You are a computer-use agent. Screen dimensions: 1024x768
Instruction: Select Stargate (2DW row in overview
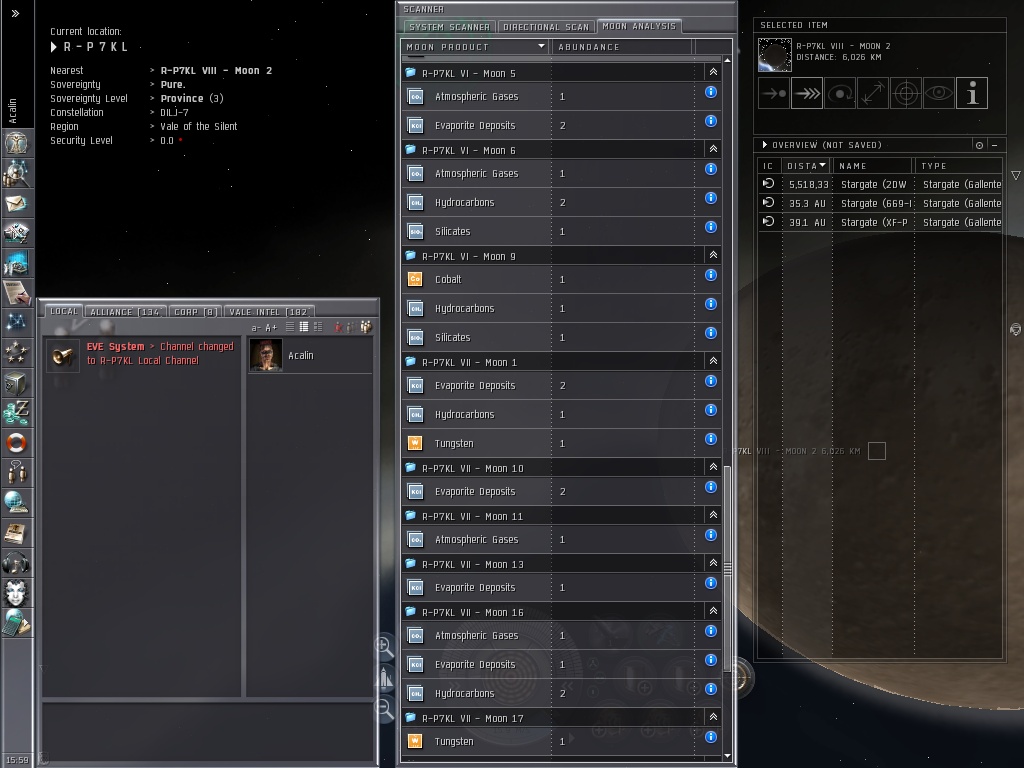point(880,184)
